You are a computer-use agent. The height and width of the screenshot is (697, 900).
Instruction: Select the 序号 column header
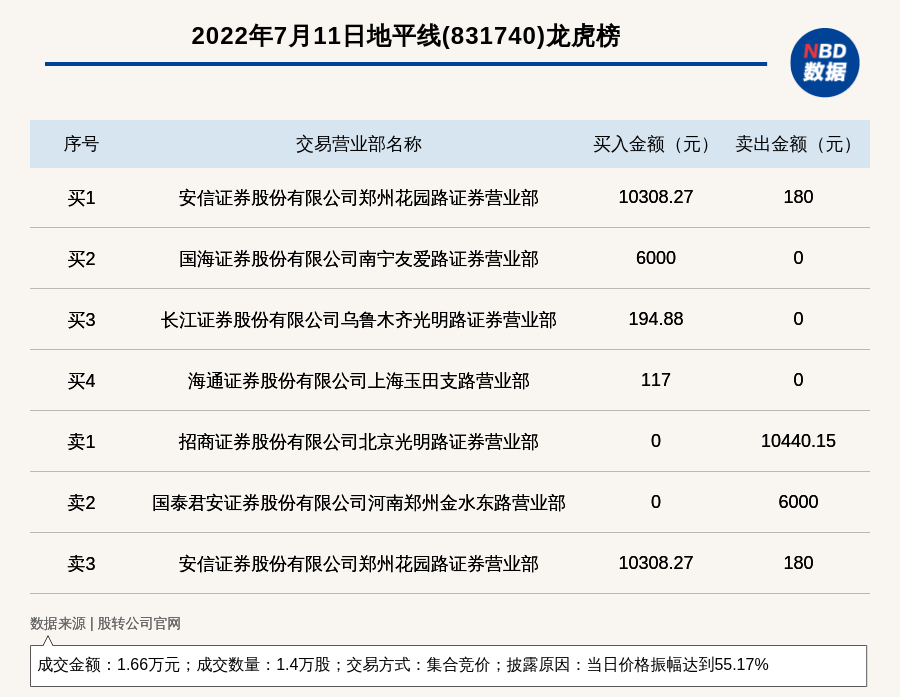click(81, 144)
